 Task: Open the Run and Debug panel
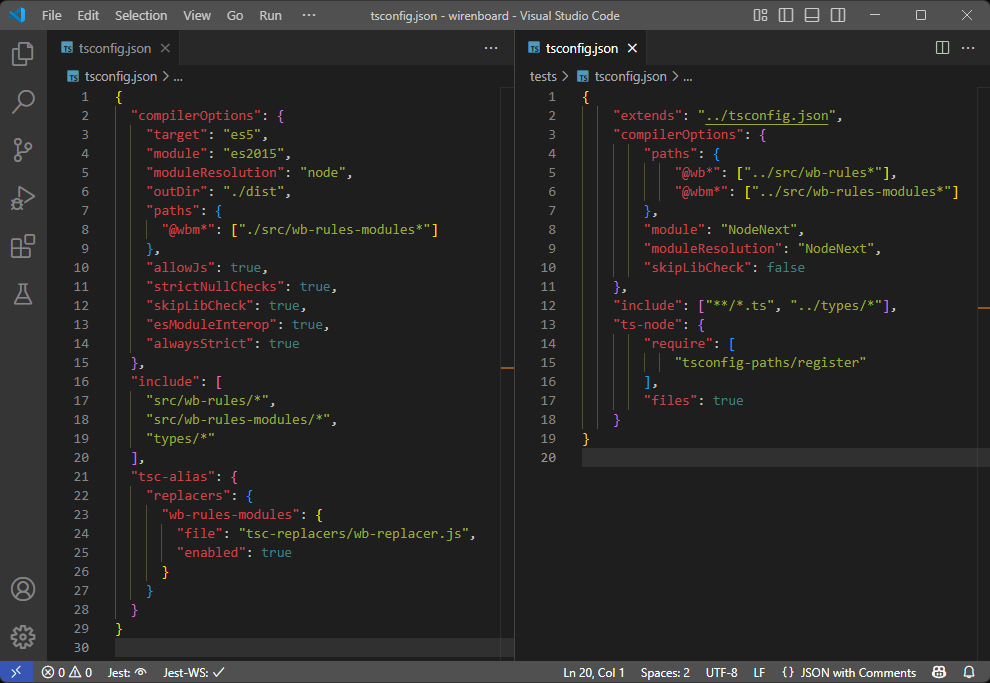click(22, 198)
